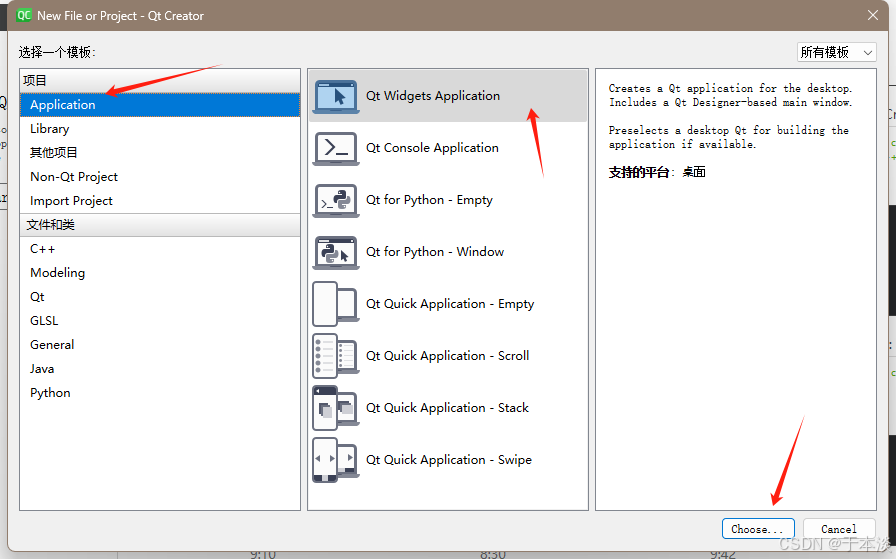This screenshot has width=896, height=559.
Task: Select the Qt Widgets Application label text
Action: (433, 96)
